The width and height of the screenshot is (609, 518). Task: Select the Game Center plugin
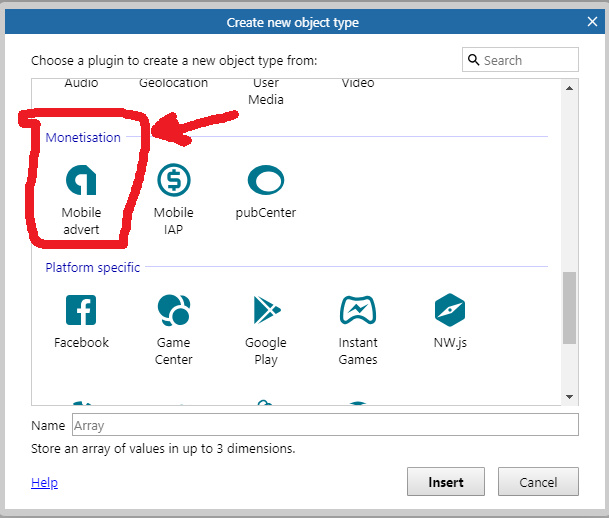(173, 311)
